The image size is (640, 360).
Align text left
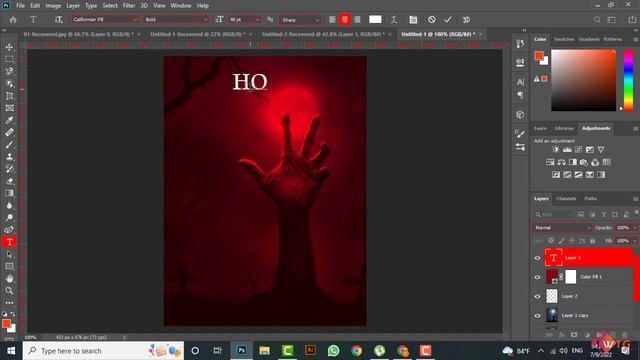coord(333,20)
